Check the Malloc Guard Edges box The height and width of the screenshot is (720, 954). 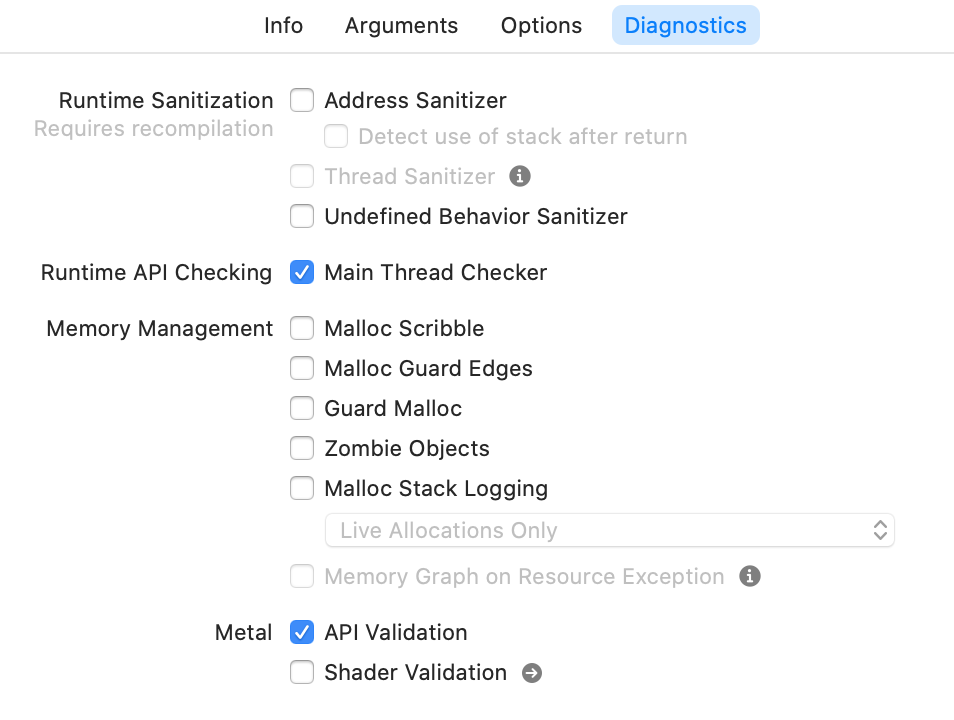[302, 369]
